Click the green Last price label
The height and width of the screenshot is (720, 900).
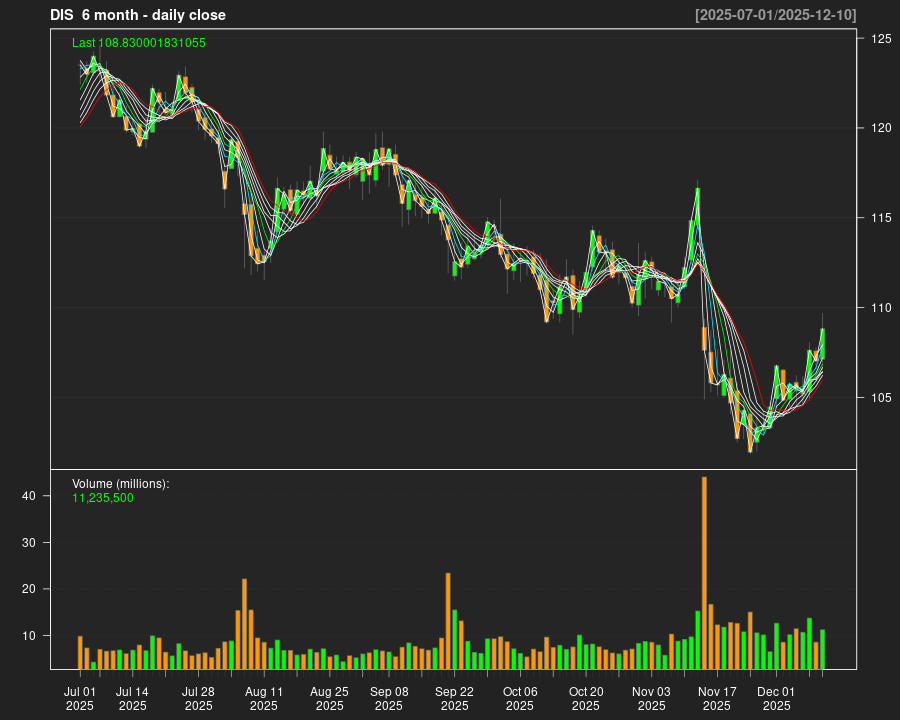[x=139, y=43]
